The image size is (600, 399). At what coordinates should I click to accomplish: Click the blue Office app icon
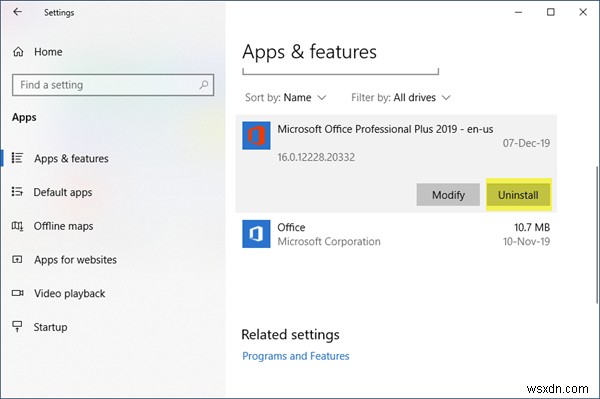coord(256,234)
